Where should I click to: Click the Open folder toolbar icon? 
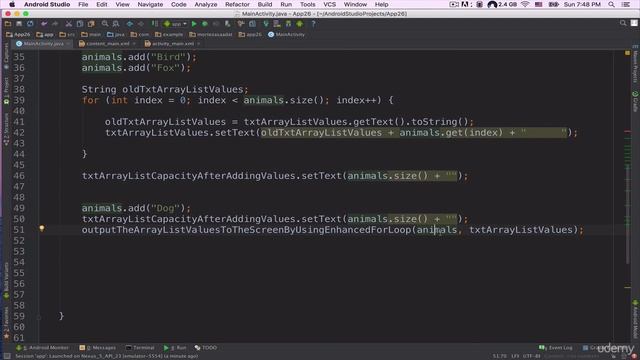[x=8, y=24]
